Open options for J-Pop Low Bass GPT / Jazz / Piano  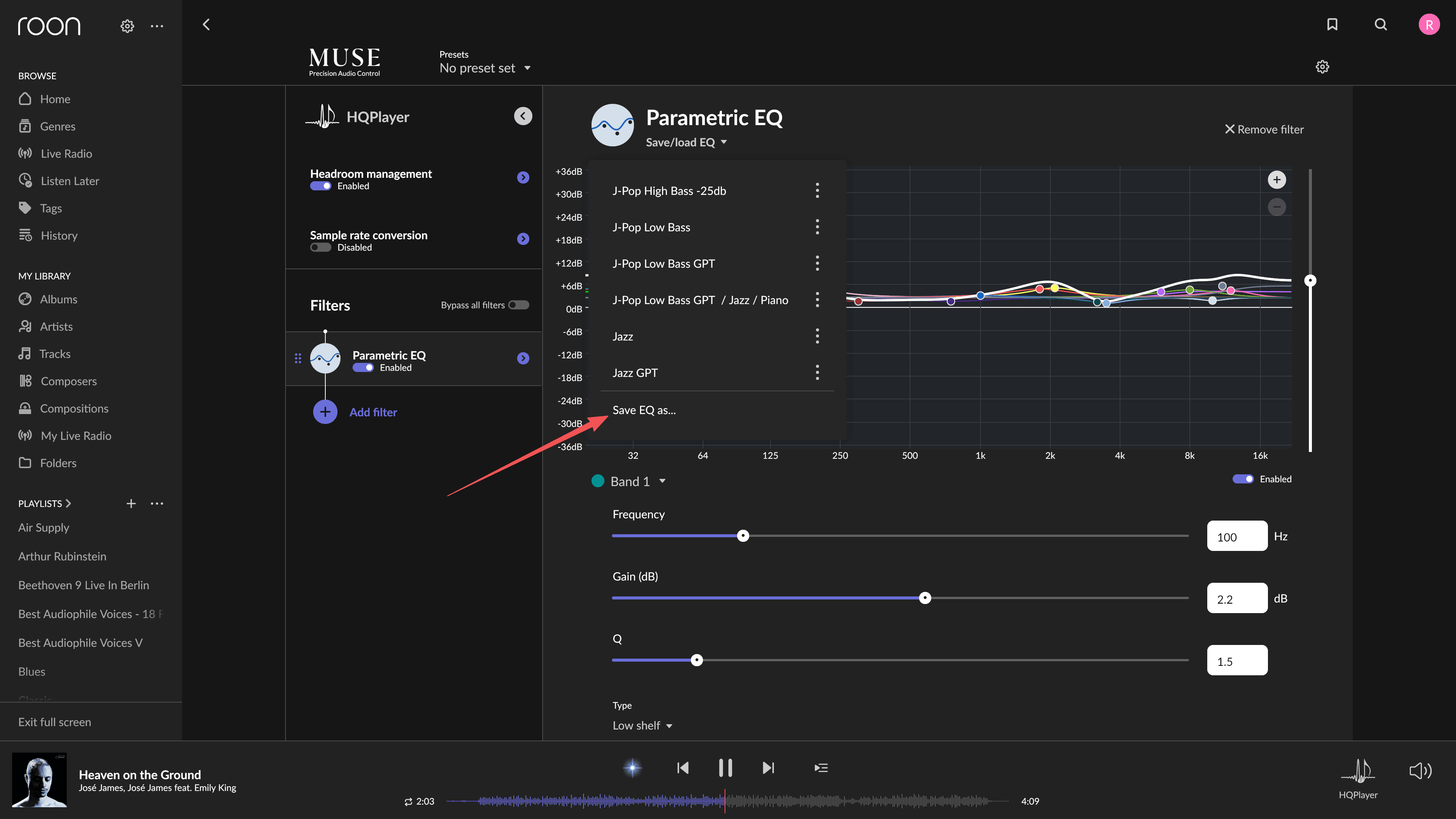817,300
